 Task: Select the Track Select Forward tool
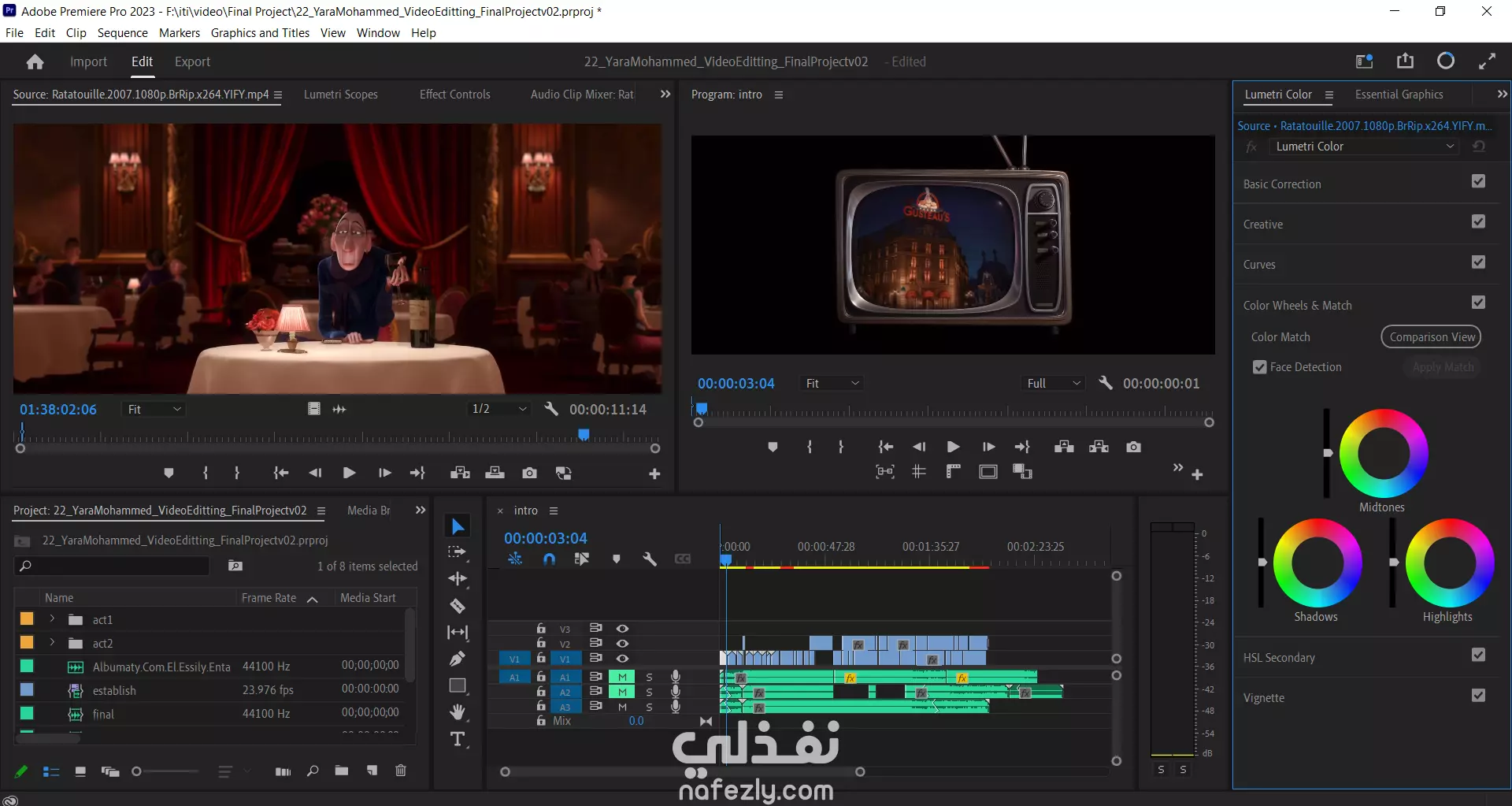click(458, 552)
